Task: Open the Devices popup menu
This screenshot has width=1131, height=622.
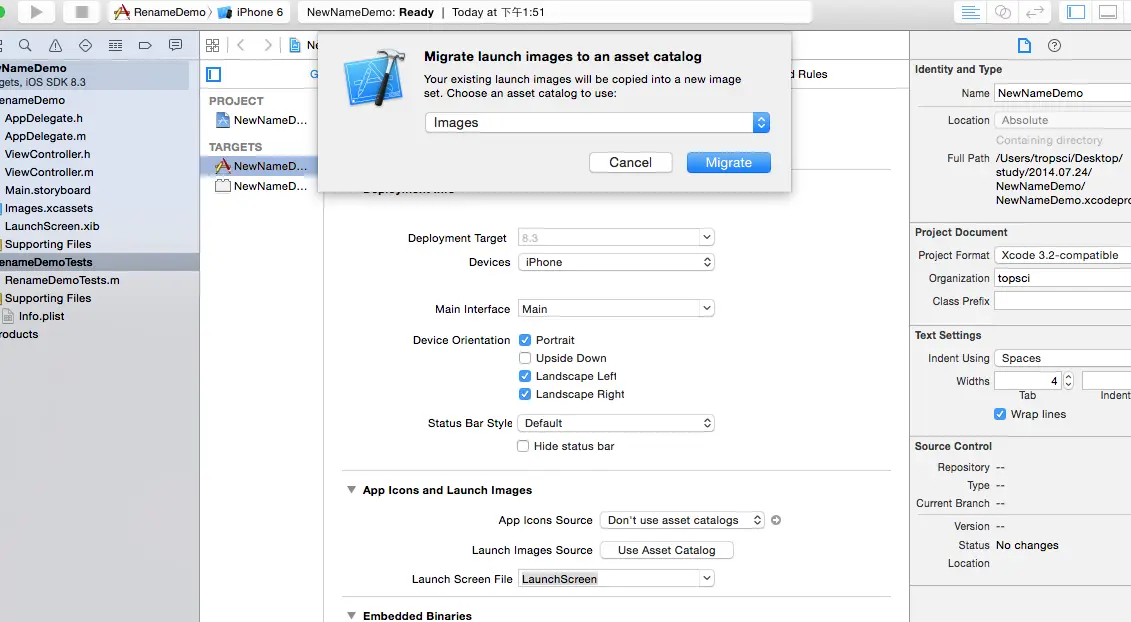Action: tap(616, 262)
